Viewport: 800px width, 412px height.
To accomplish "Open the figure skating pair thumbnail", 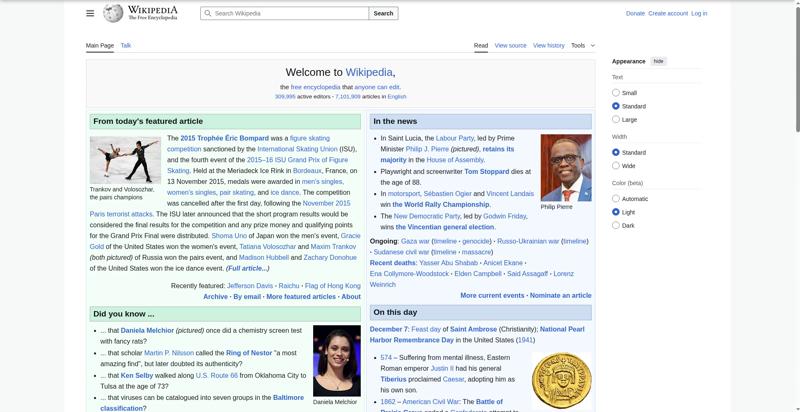I will [125, 159].
